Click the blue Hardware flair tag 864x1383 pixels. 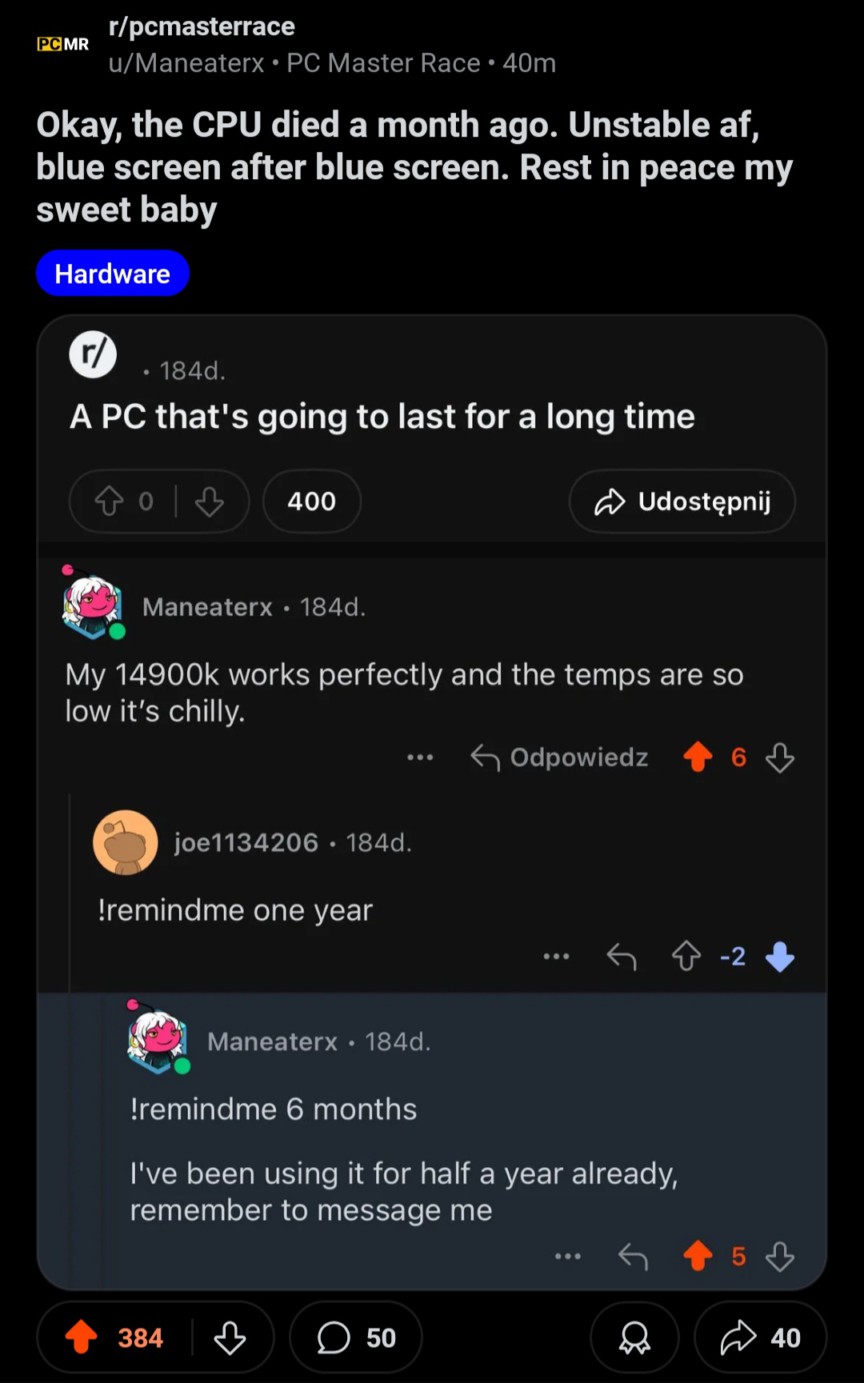112,272
